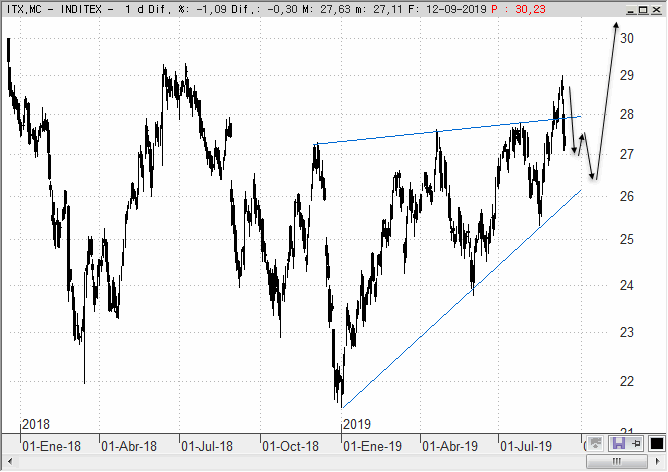Close the INDITEX chart window
This screenshot has width=668, height=472.
coord(656,9)
